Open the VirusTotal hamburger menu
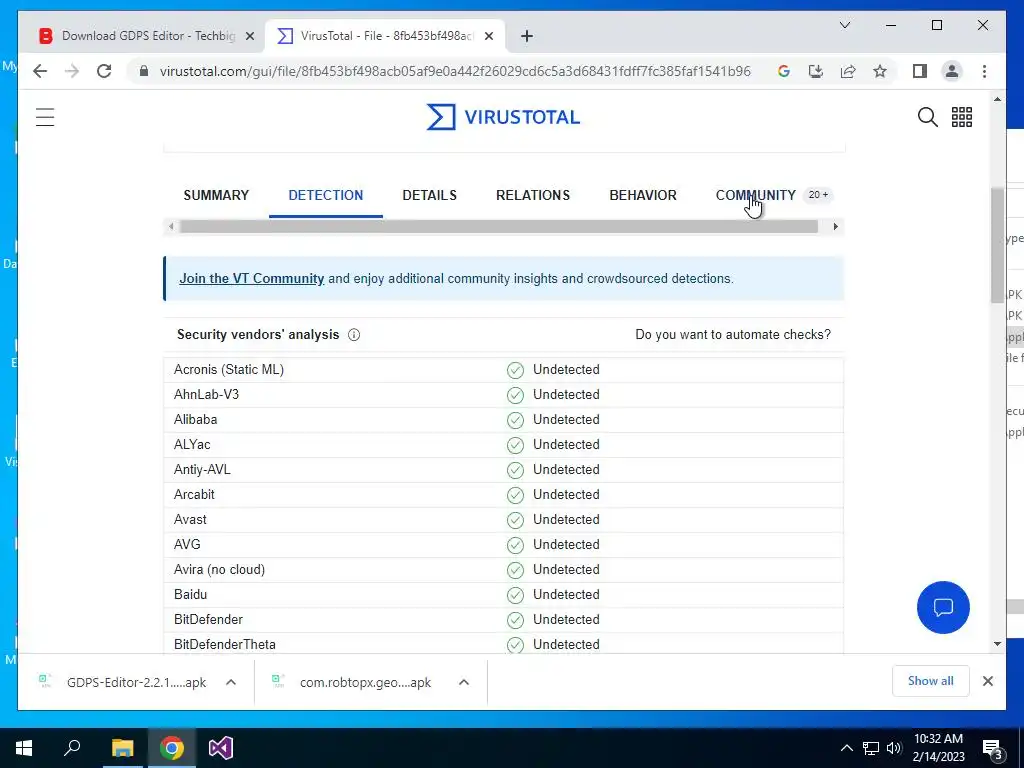Viewport: 1024px width, 768px height. [x=45, y=117]
